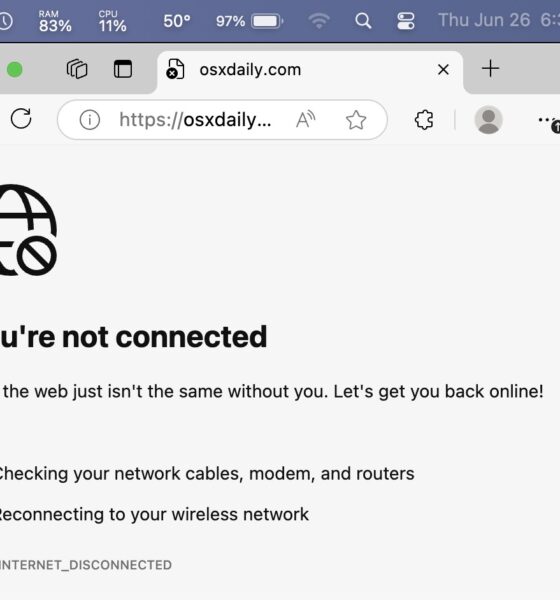The height and width of the screenshot is (600, 560).
Task: Open Spotlight search in menu bar
Action: 363,21
